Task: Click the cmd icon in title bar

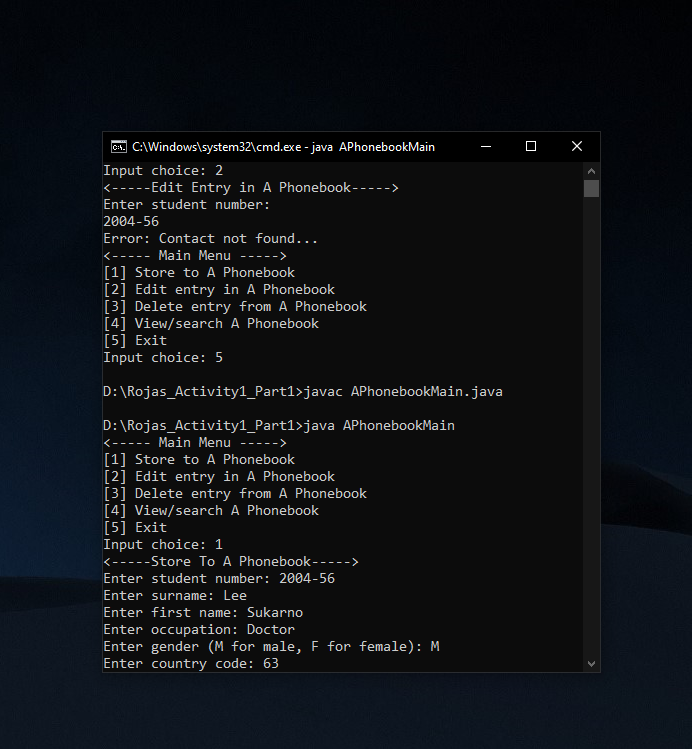Action: 117,146
